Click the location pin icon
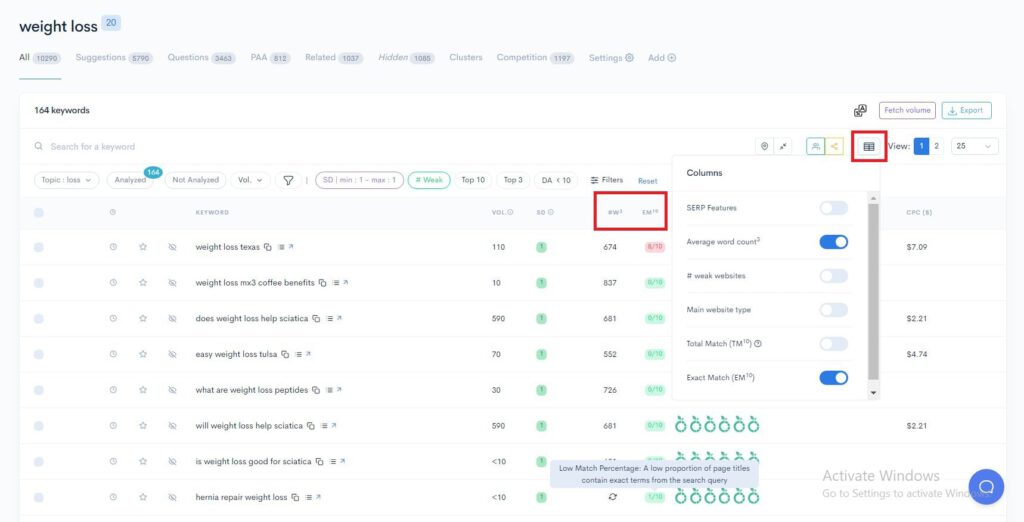The width and height of the screenshot is (1024, 522). coord(764,146)
